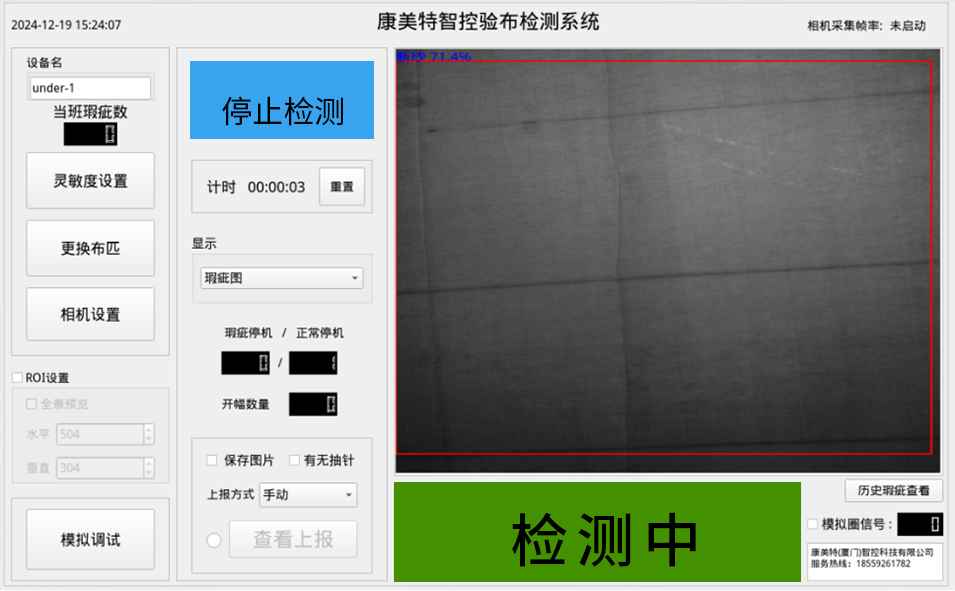The width and height of the screenshot is (955, 591).
Task: Click the 停止检测 stop detection button
Action: point(280,99)
